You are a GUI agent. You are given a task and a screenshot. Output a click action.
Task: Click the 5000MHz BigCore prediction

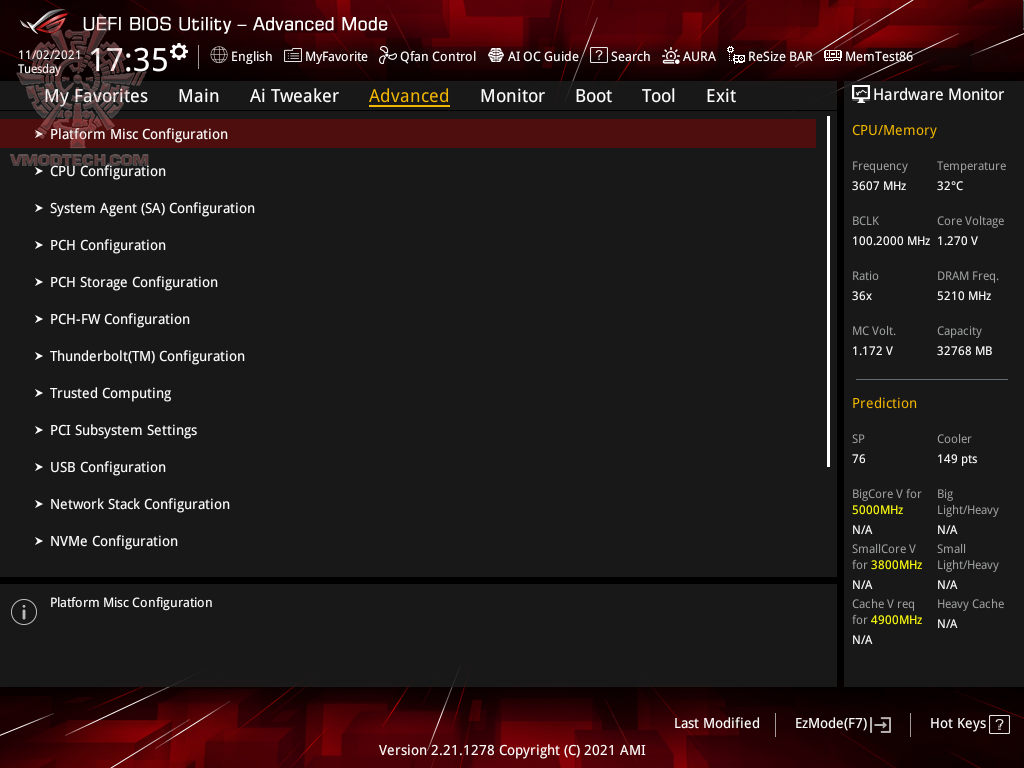(x=877, y=510)
